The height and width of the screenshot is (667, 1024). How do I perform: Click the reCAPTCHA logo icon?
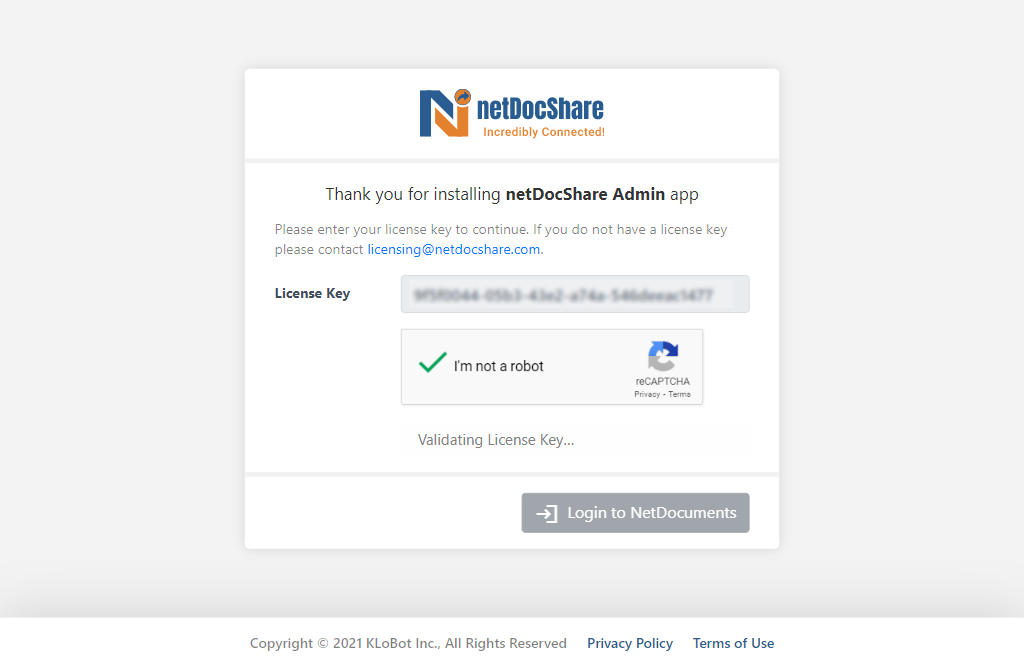(663, 356)
